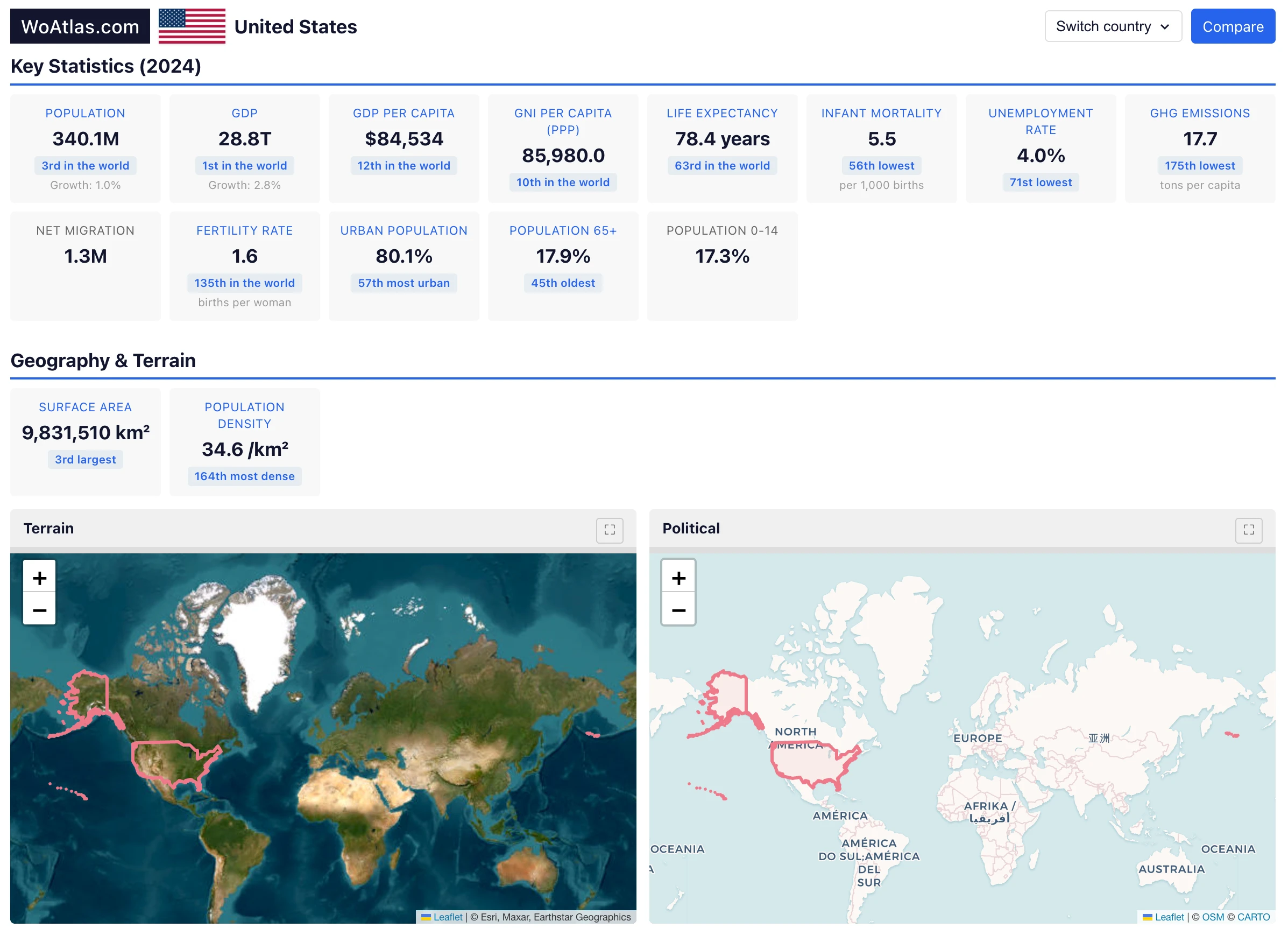Click the Leaflet link on Terrain map
Image resolution: width=1288 pixels, height=928 pixels.
point(448,917)
